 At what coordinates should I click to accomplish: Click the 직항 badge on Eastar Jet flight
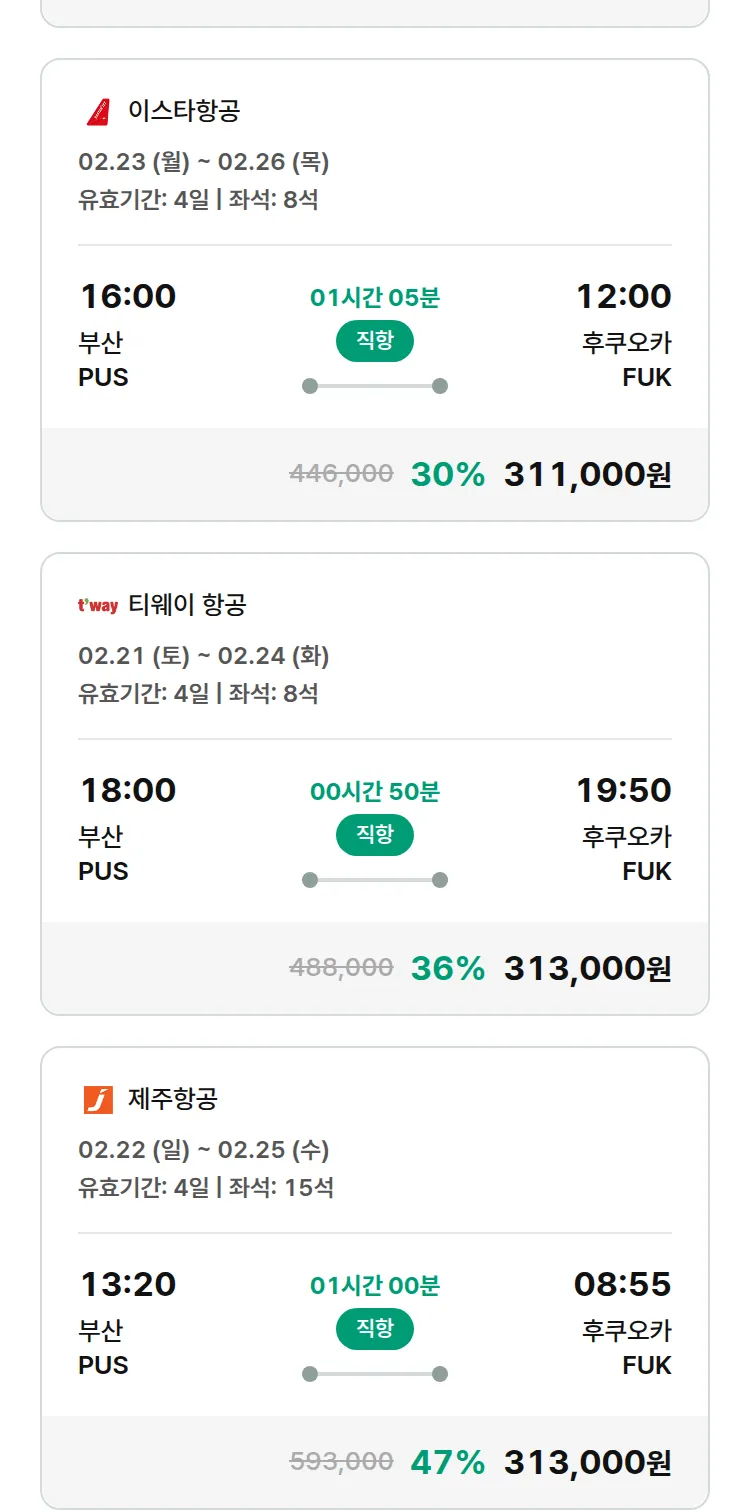click(375, 341)
